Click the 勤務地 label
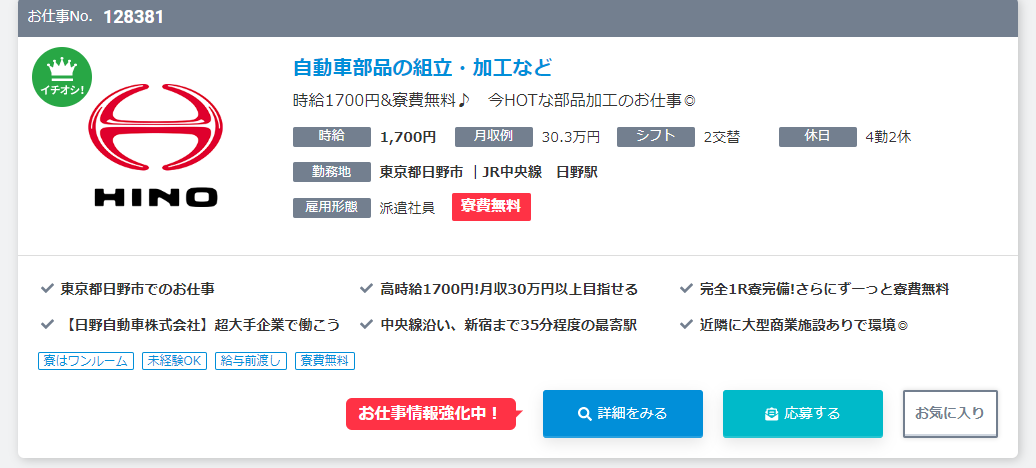Image resolution: width=1036 pixels, height=468 pixels. (x=332, y=172)
